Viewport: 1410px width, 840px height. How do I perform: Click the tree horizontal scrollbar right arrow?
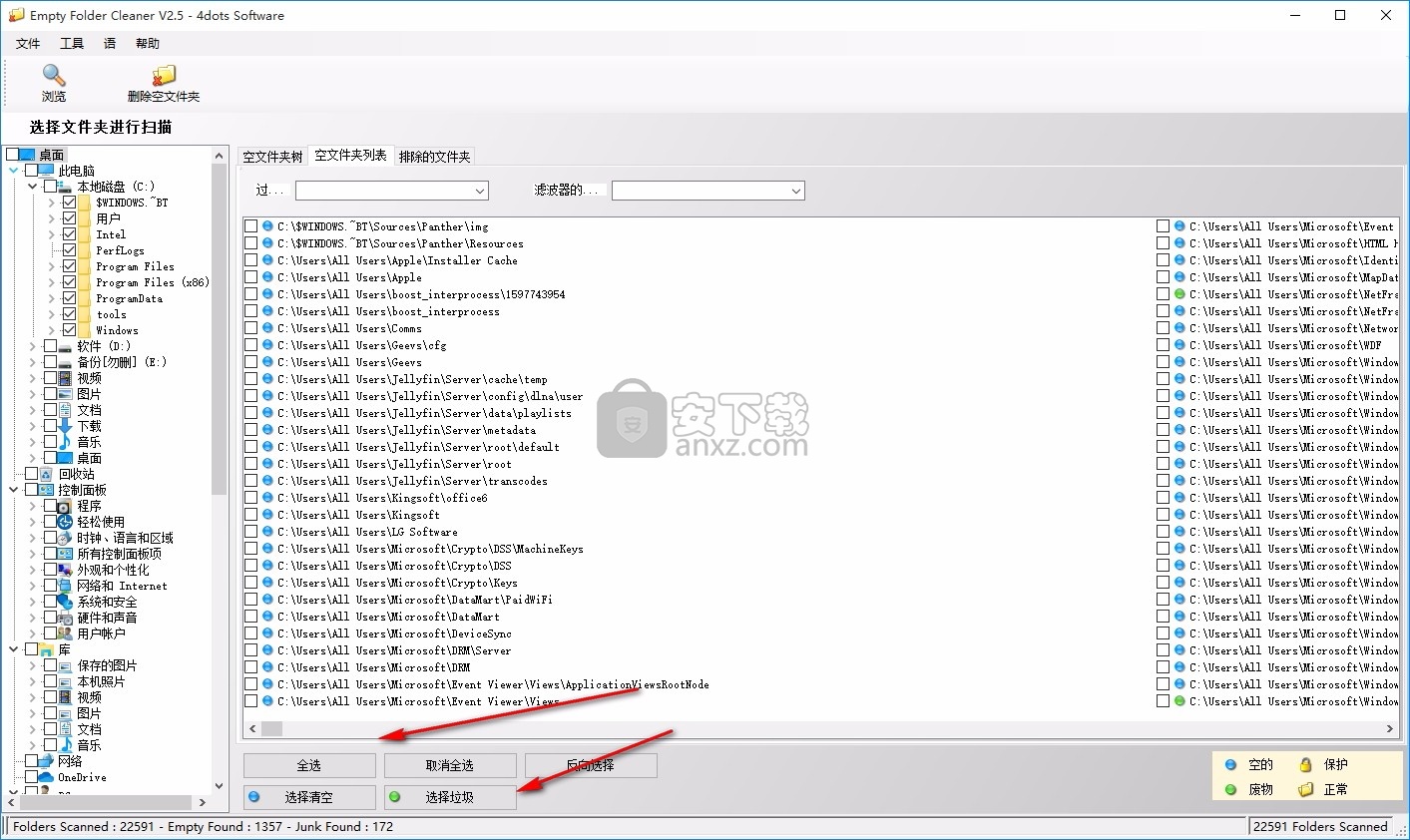(203, 802)
